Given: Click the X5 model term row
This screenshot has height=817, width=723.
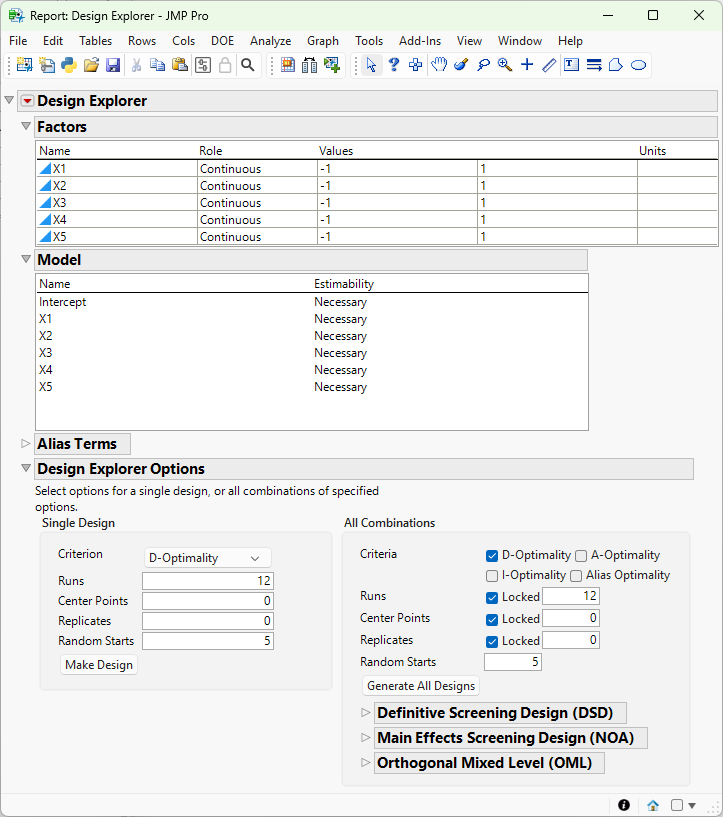Looking at the screenshot, I should pos(311,387).
